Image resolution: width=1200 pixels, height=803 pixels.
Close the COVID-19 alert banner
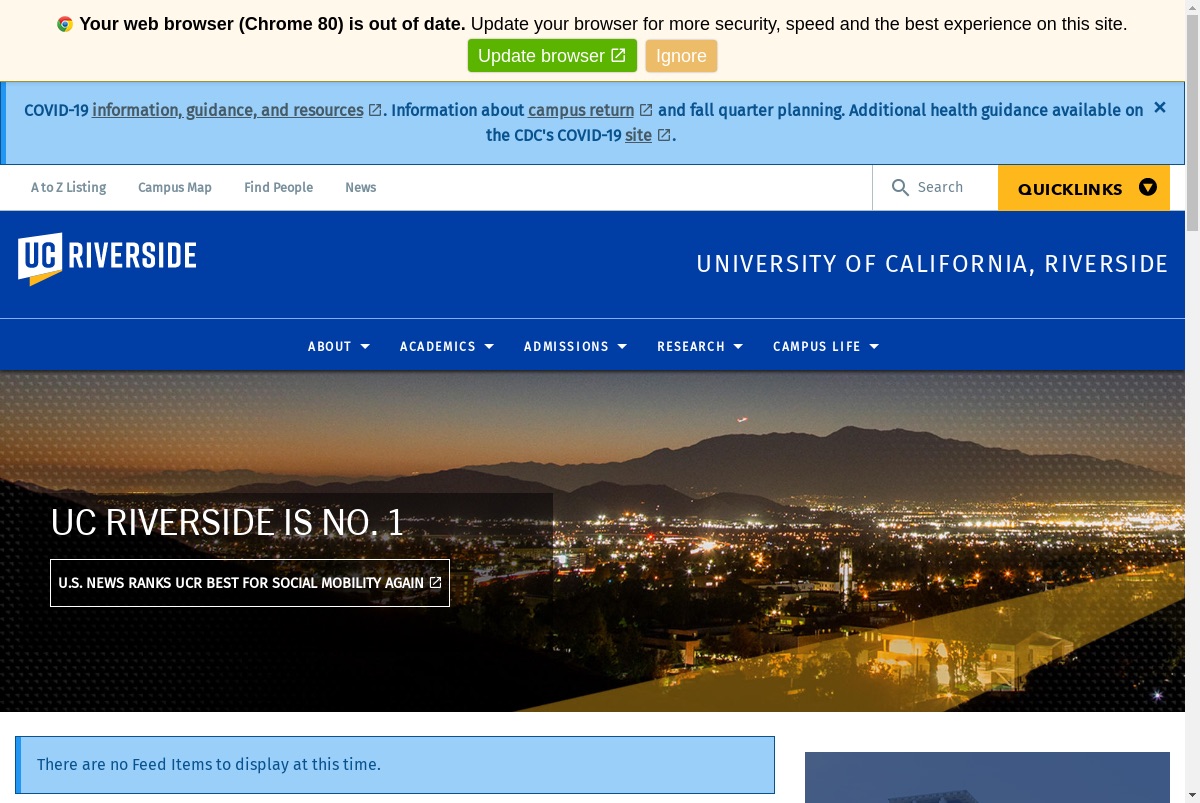click(1160, 107)
